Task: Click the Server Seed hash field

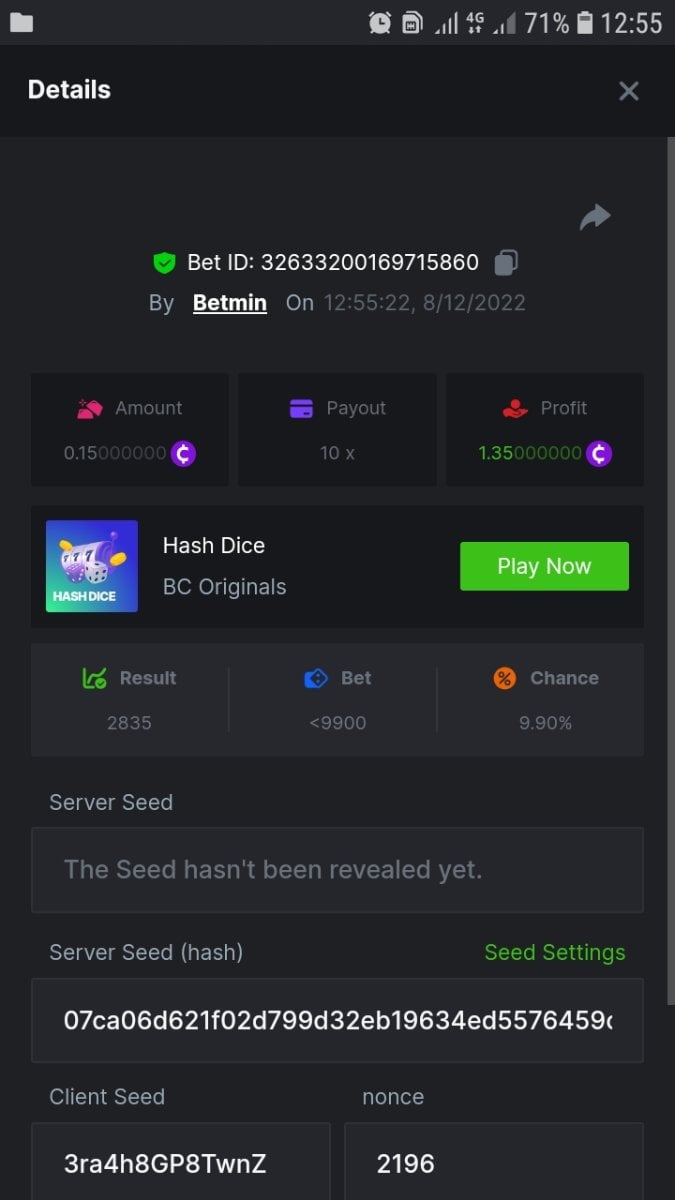Action: coord(337,1020)
